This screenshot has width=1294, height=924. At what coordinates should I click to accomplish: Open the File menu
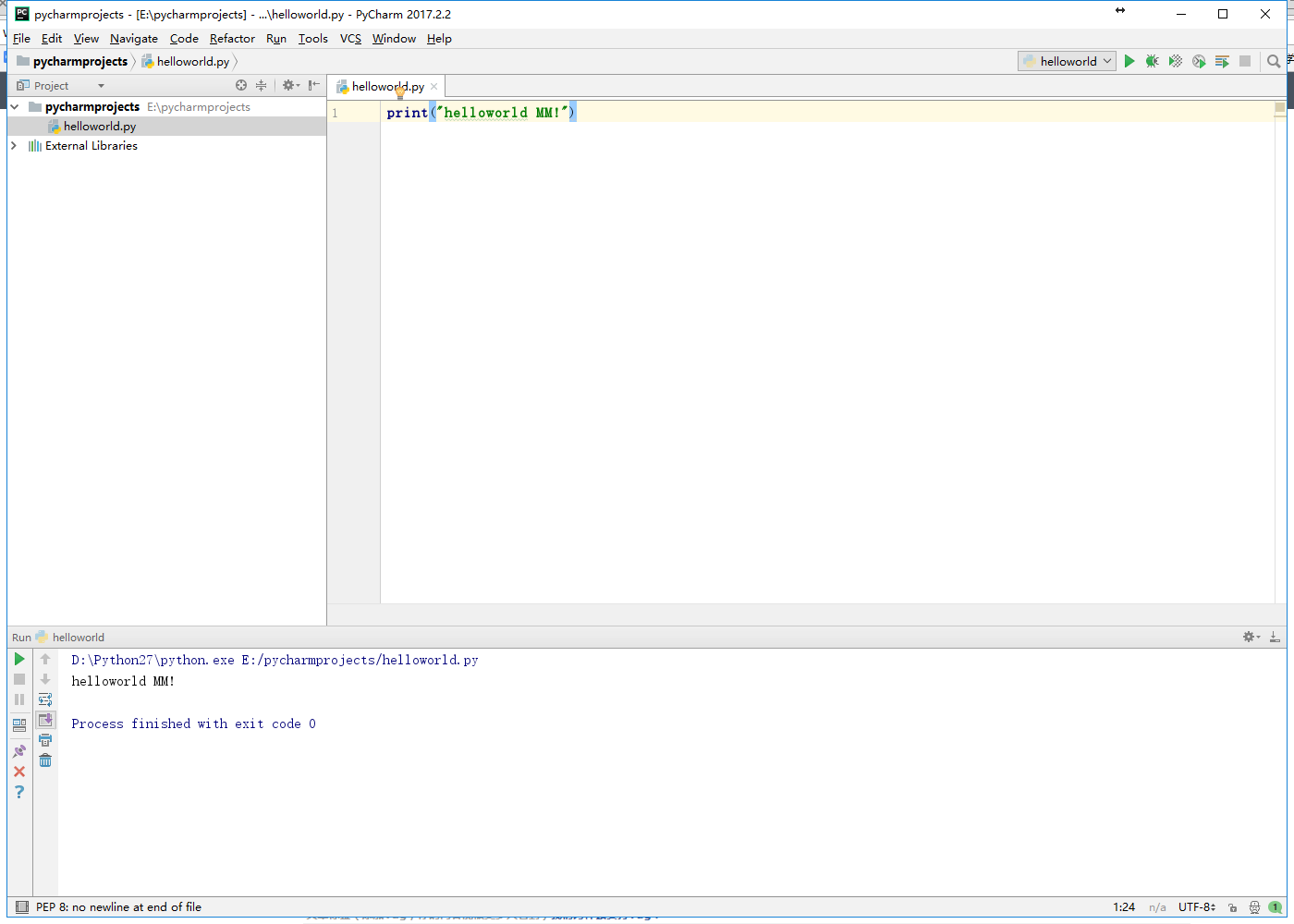tap(22, 39)
